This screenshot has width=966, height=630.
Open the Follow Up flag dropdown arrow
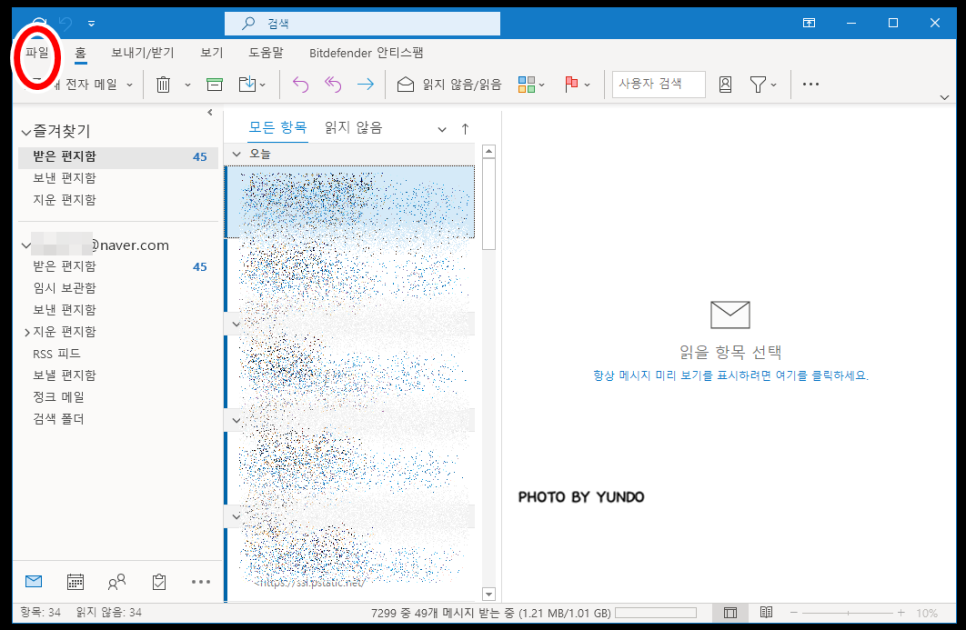[587, 85]
